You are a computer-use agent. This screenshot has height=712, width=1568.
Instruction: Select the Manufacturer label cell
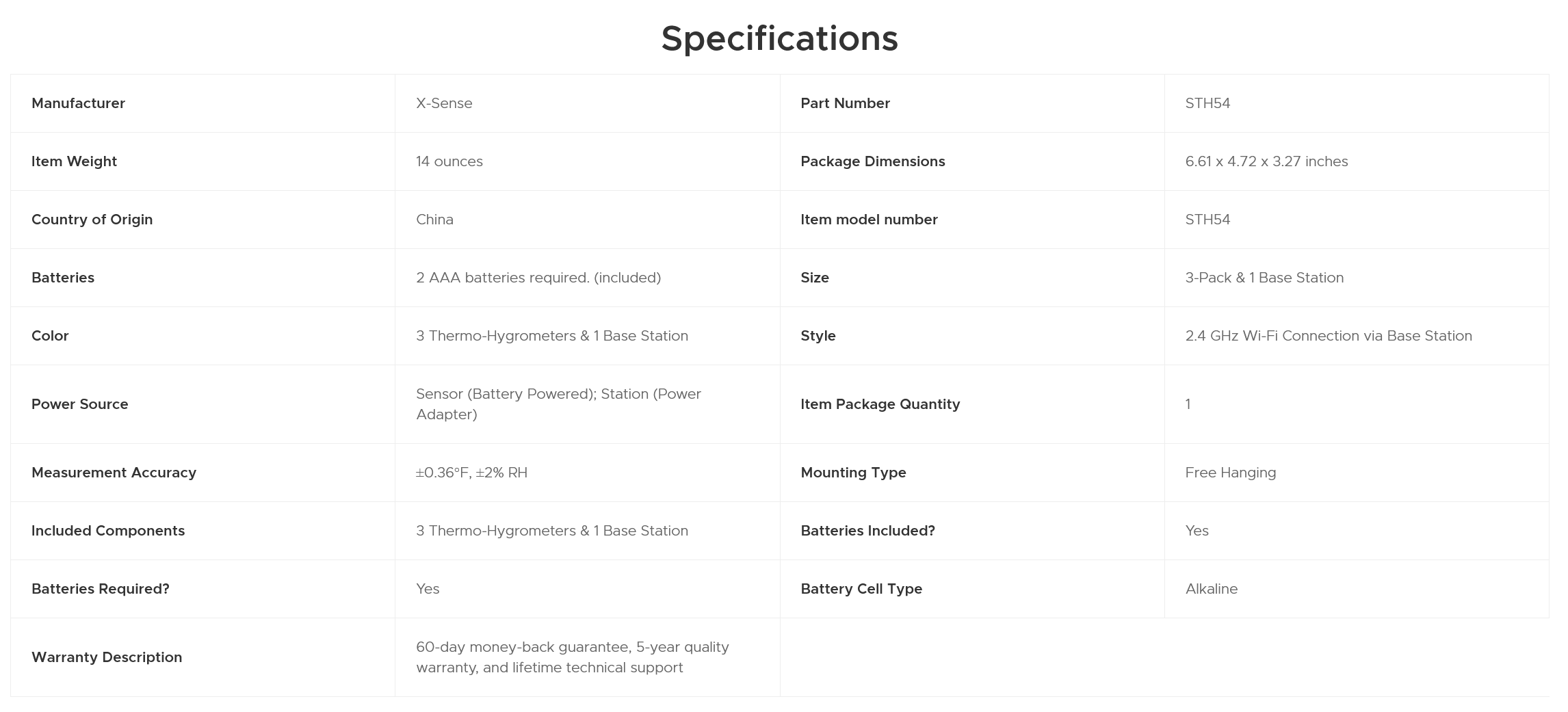(x=202, y=103)
